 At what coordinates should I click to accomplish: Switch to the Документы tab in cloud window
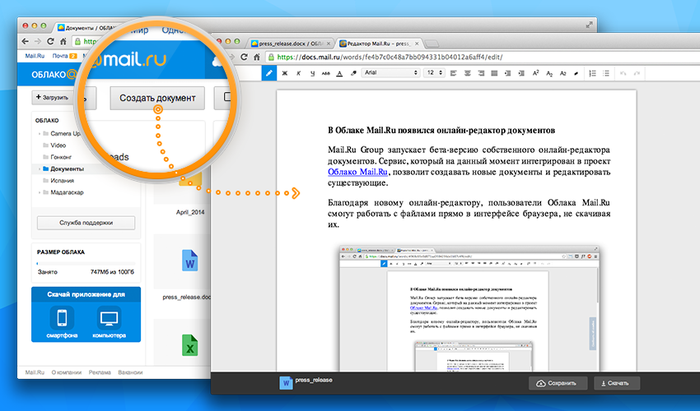87,27
